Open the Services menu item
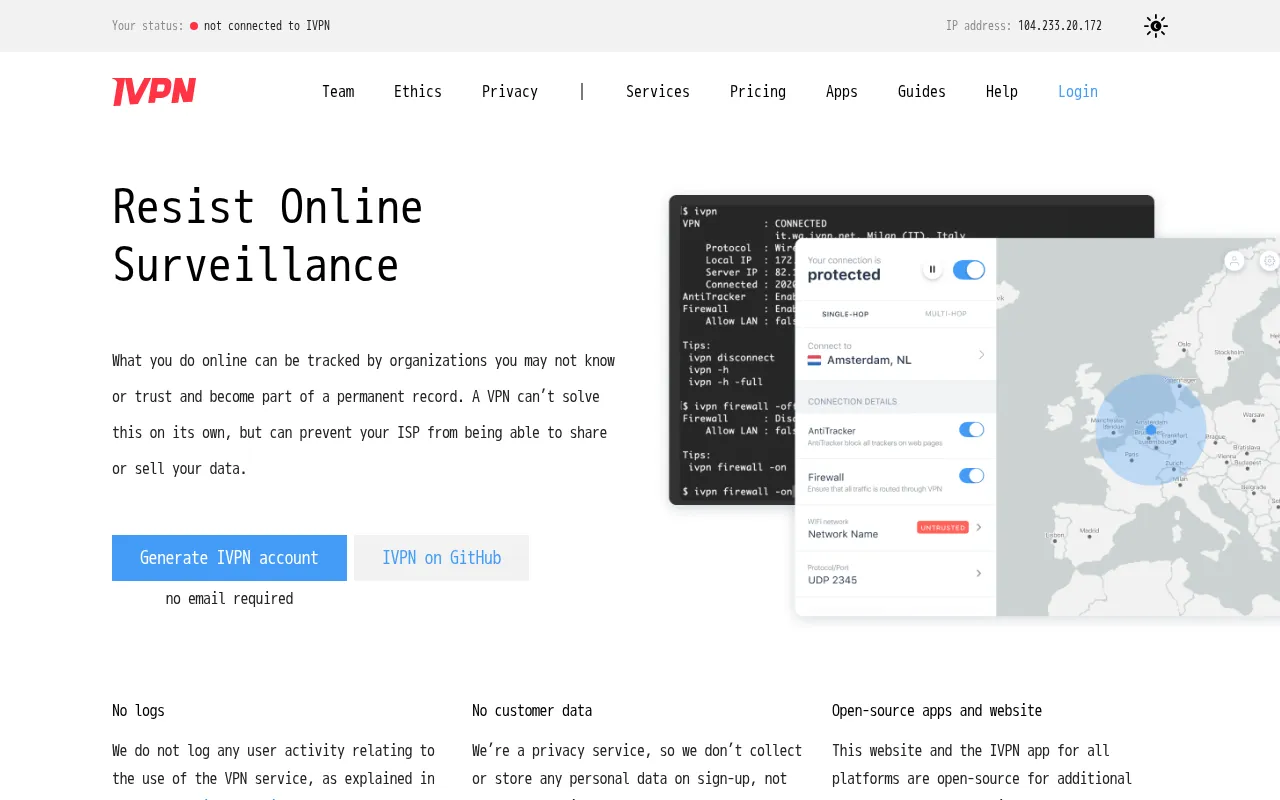The image size is (1280, 800). (x=658, y=92)
